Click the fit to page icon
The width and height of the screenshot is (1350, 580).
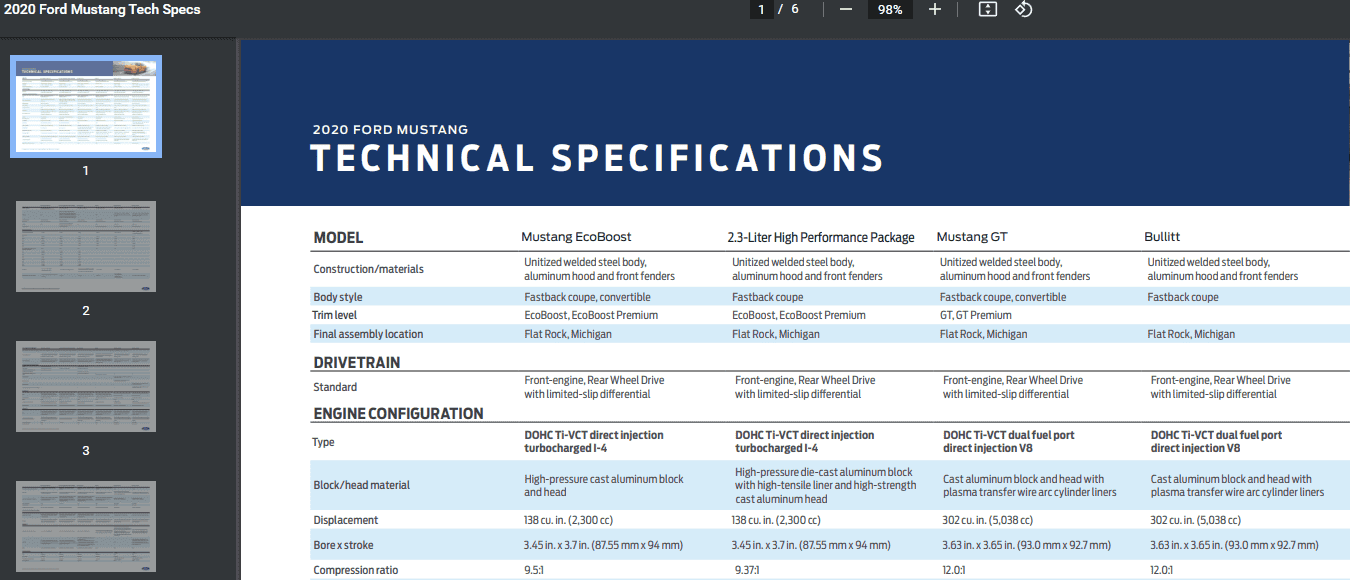(x=987, y=9)
